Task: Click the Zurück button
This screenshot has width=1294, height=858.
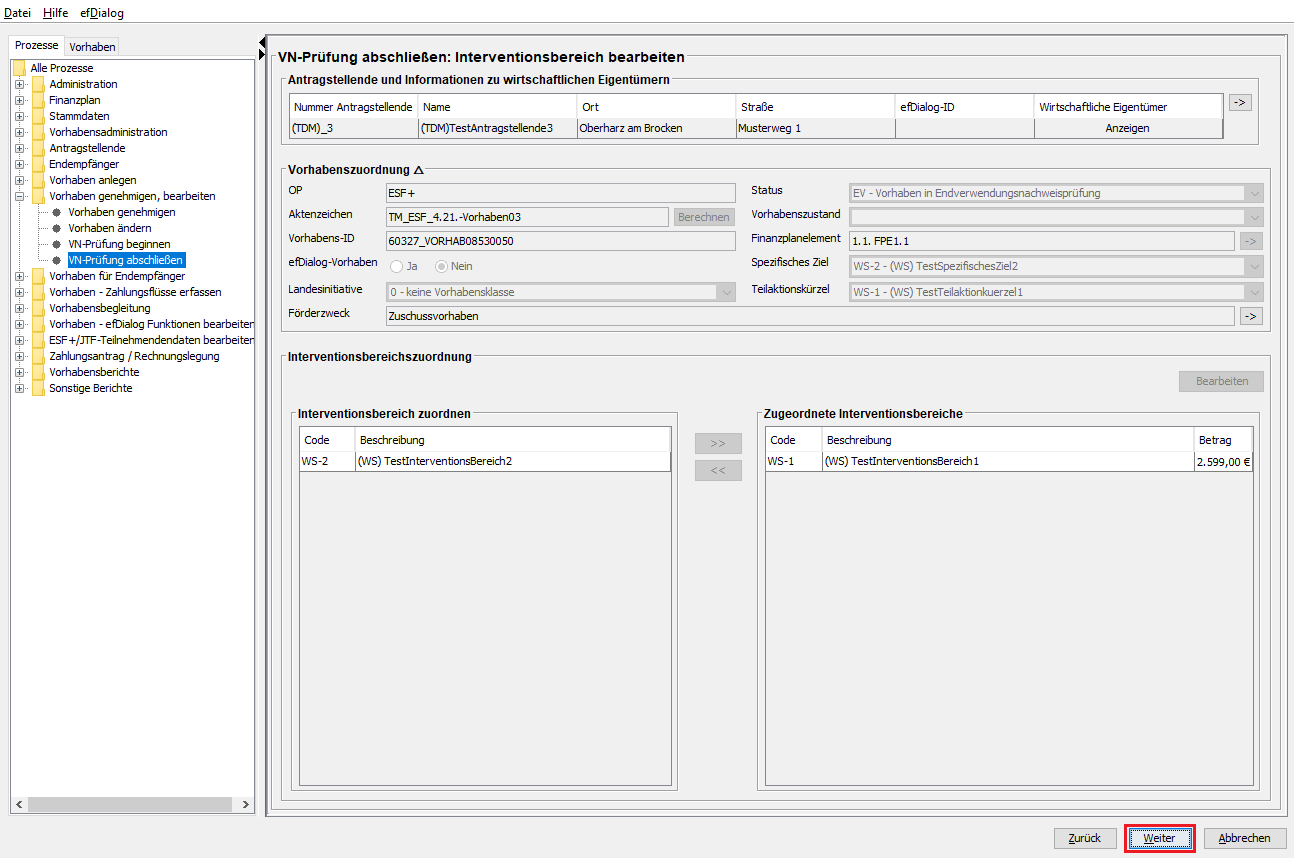Action: pyautogui.click(x=1085, y=838)
